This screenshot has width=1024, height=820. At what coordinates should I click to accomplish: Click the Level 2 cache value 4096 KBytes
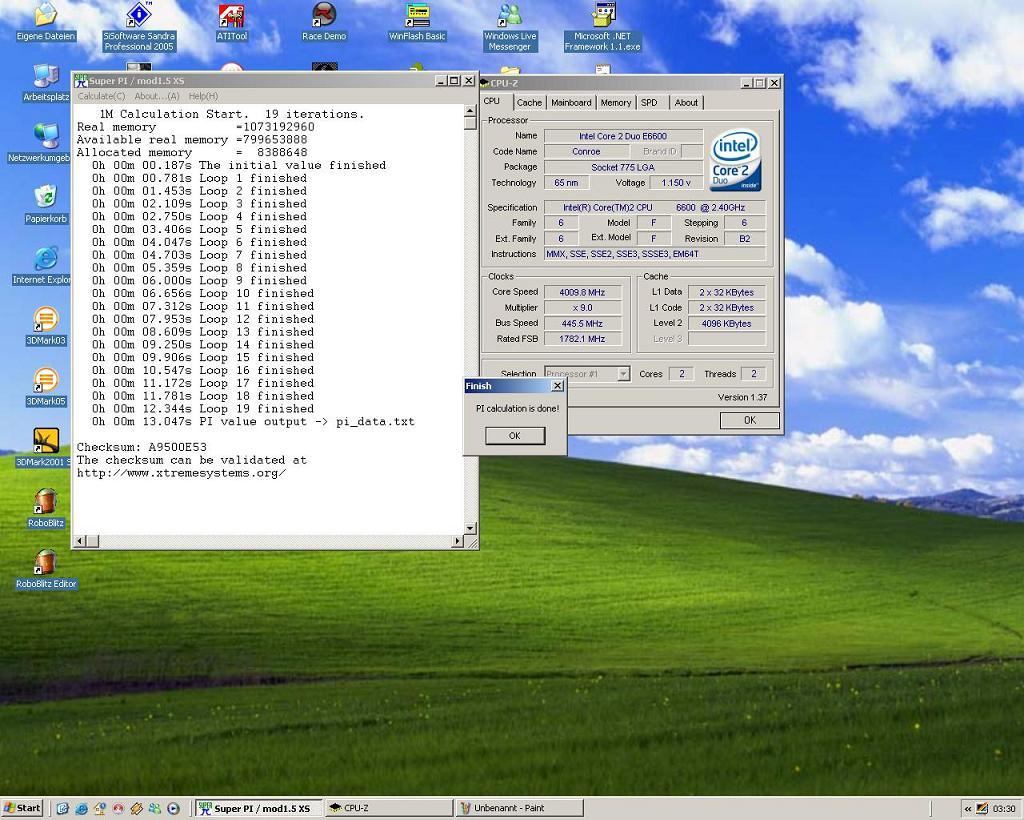pyautogui.click(x=726, y=323)
